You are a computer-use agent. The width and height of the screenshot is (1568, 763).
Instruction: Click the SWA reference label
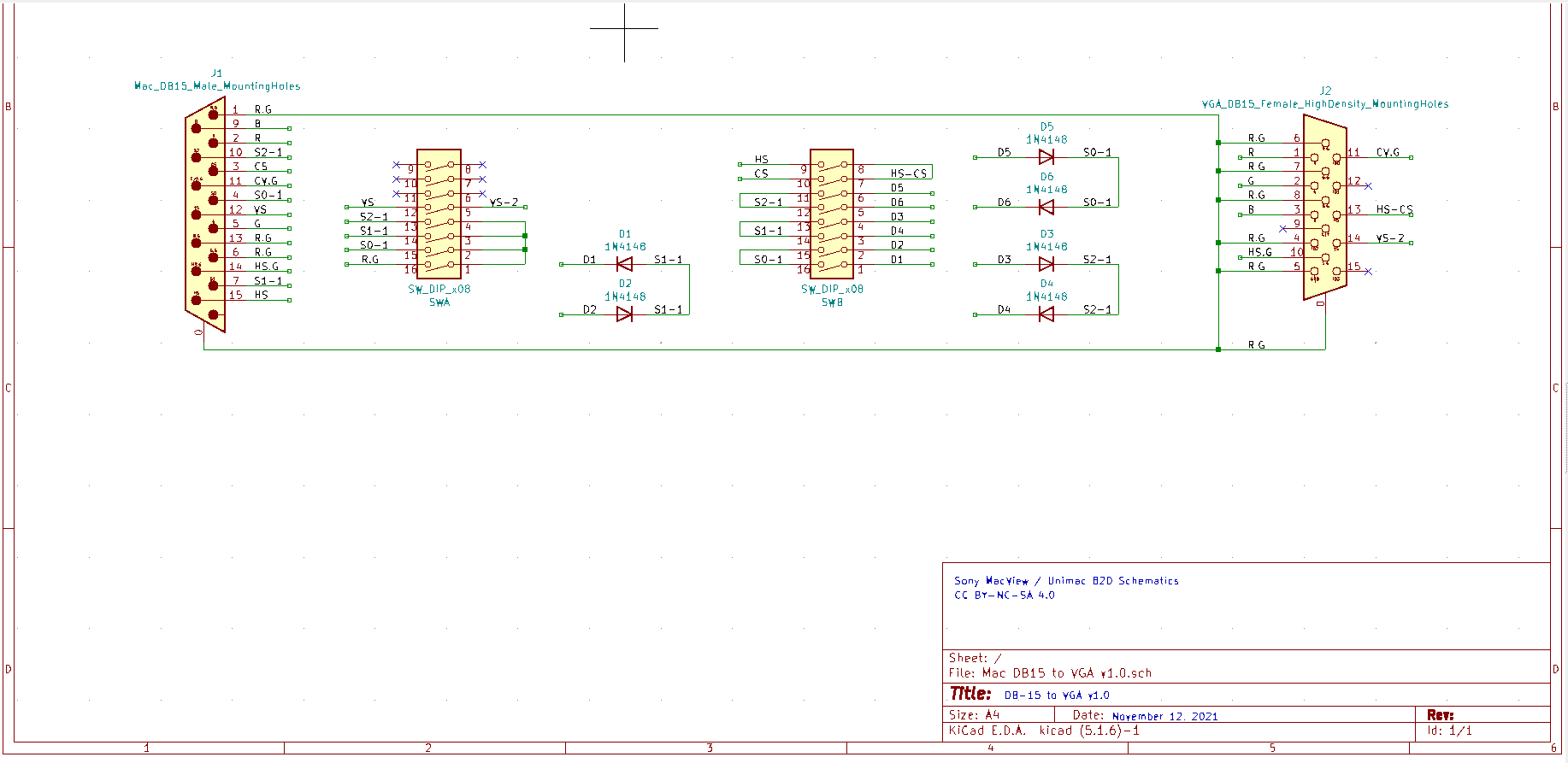click(439, 302)
